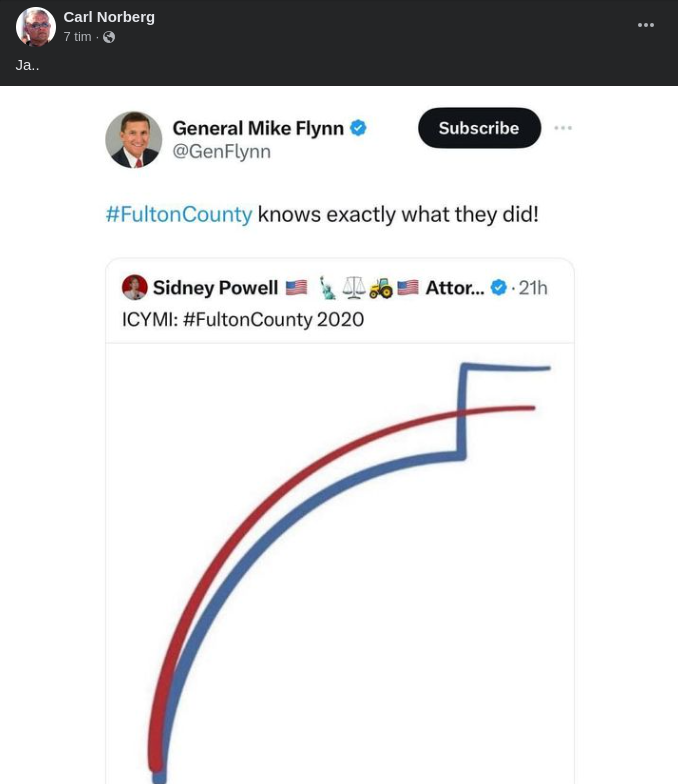Image resolution: width=678 pixels, height=784 pixels.
Task: Click the Statue of Liberty emoji icon
Action: [327, 289]
